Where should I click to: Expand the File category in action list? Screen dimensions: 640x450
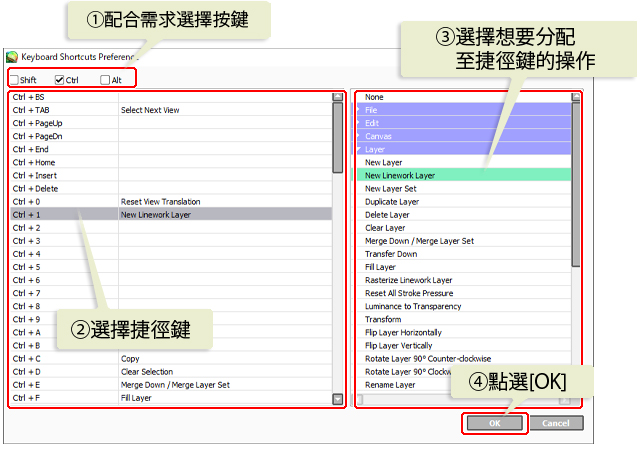coord(360,110)
